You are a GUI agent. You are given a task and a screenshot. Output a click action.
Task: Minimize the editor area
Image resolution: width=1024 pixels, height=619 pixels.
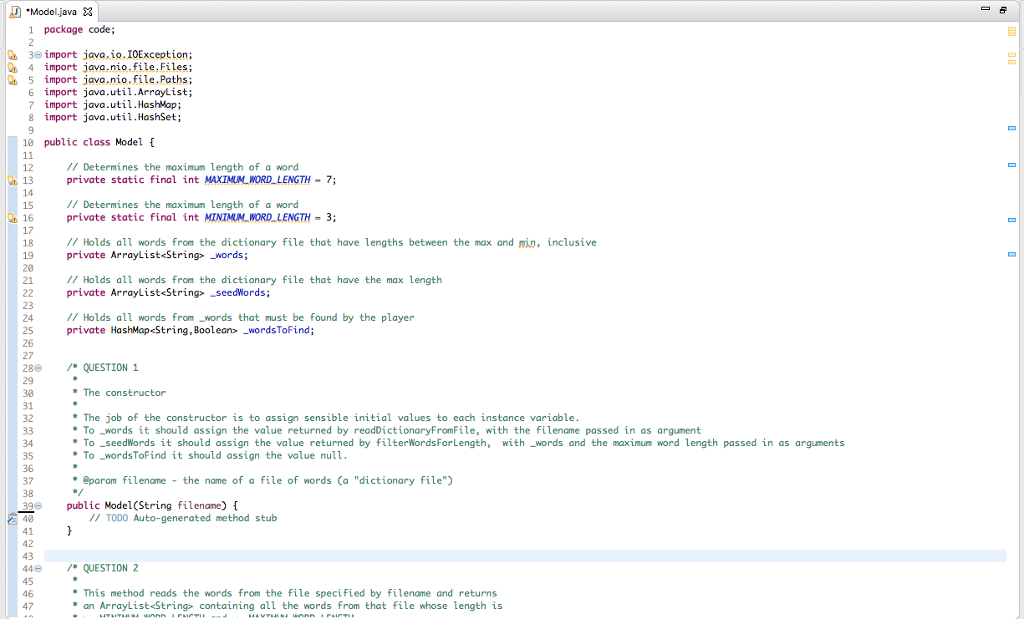click(984, 8)
